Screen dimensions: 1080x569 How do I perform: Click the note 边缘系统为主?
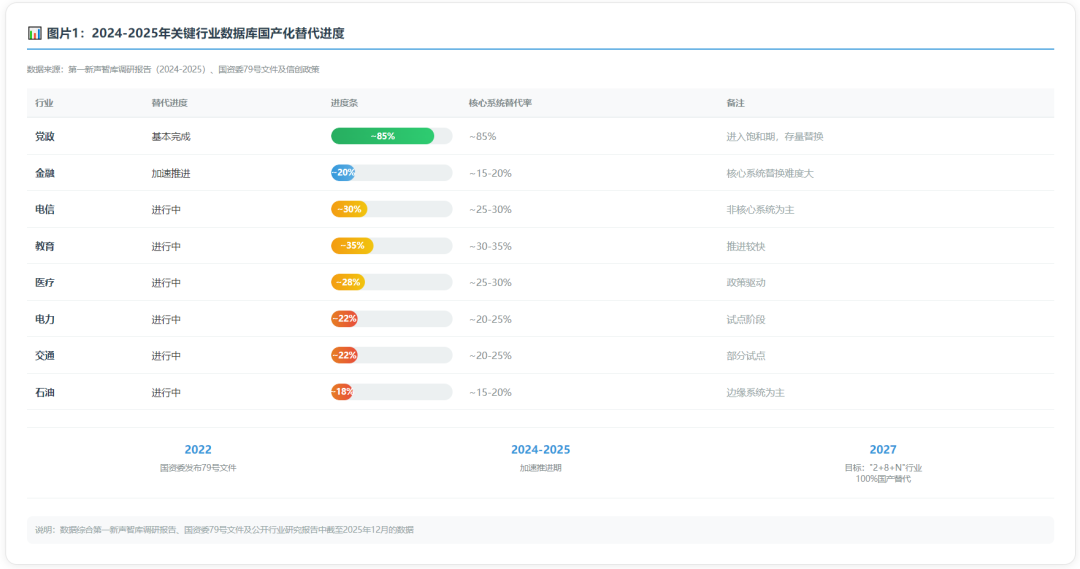[x=756, y=392]
